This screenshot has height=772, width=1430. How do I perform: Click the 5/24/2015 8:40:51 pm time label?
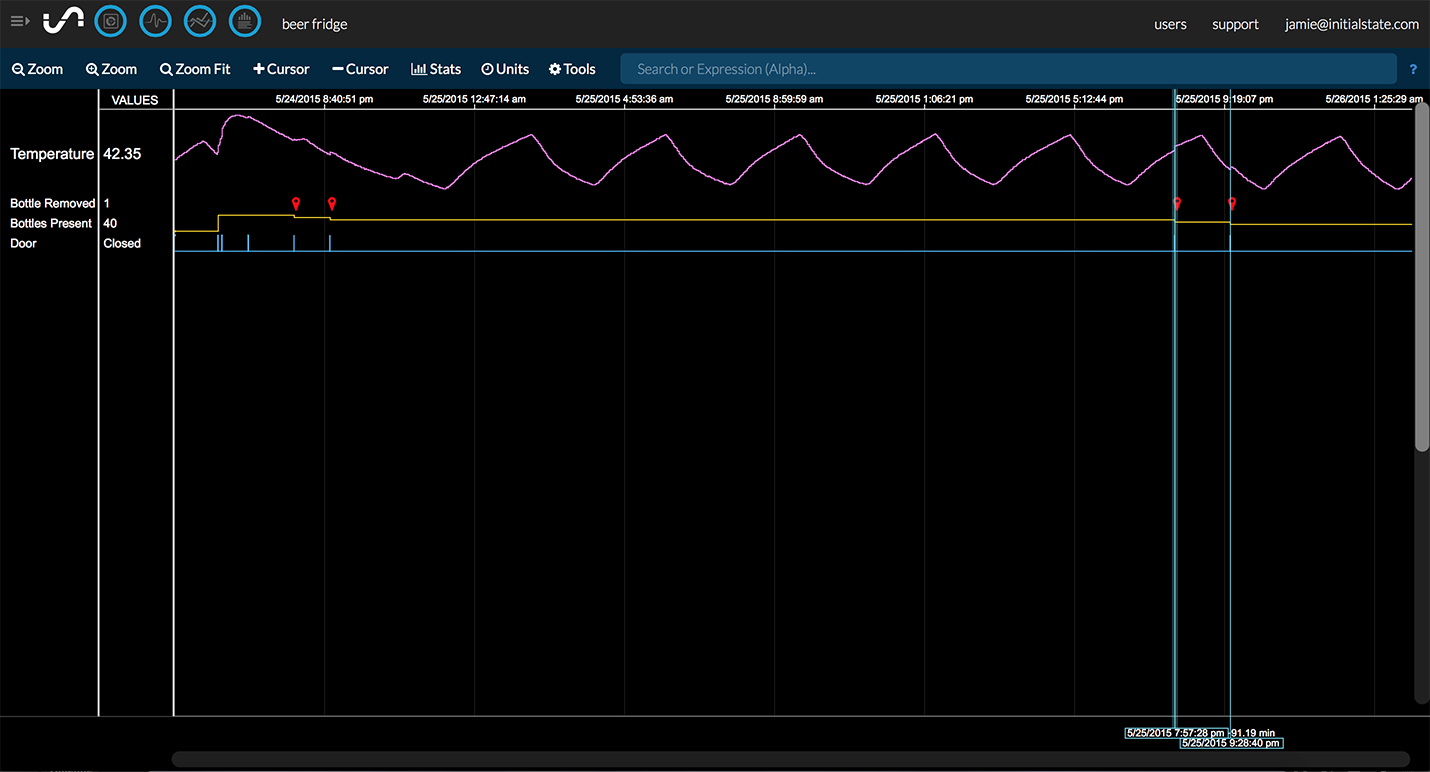(324, 99)
